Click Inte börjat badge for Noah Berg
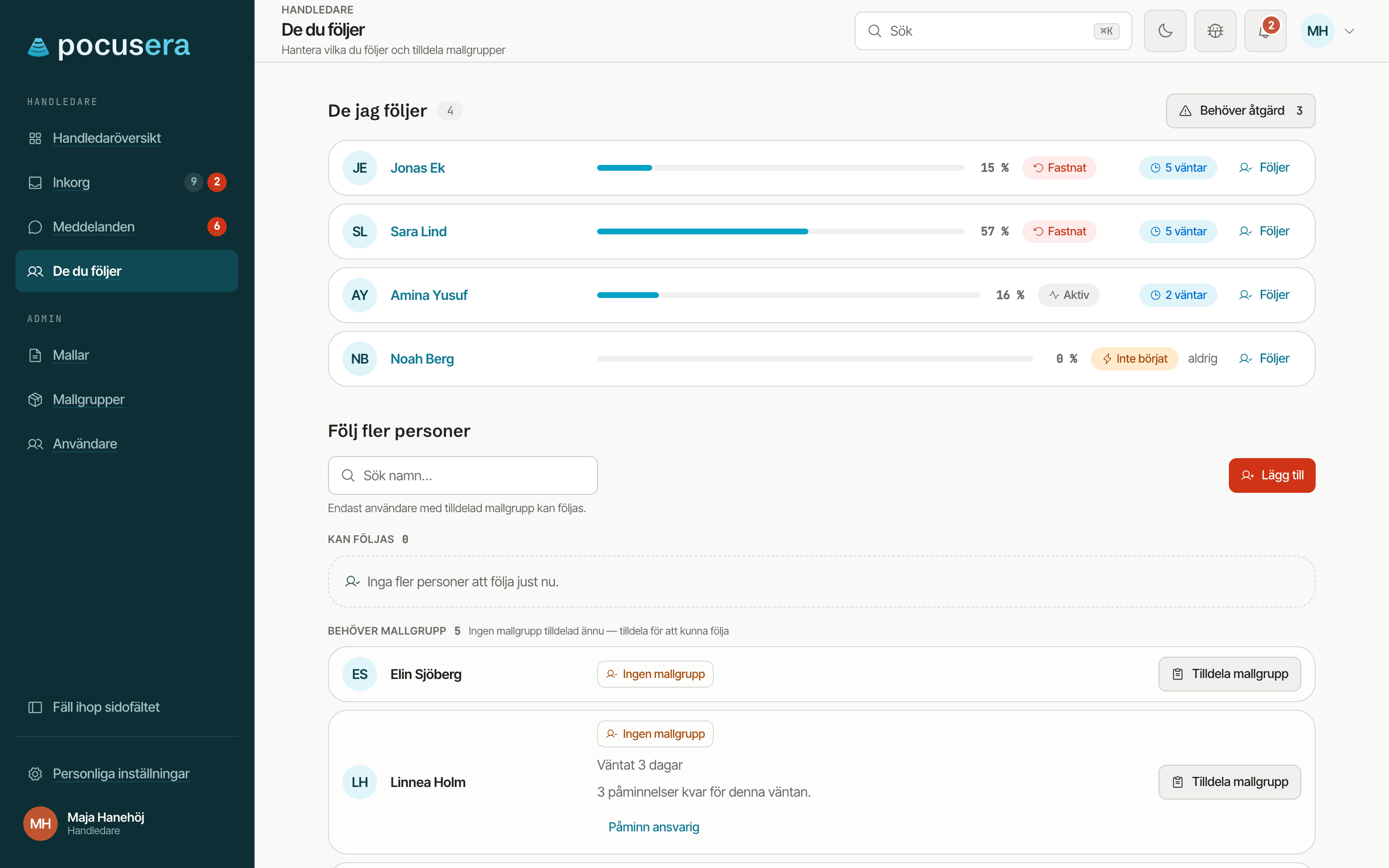1389x868 pixels. click(1134, 359)
